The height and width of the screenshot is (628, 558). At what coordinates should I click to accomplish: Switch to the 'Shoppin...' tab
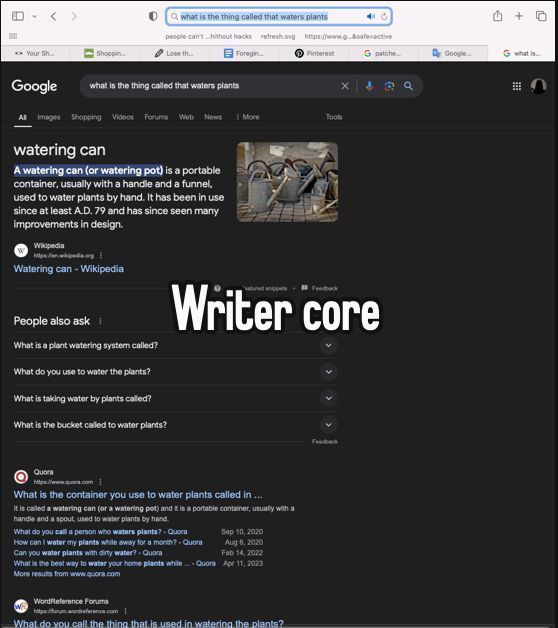[x=105, y=53]
